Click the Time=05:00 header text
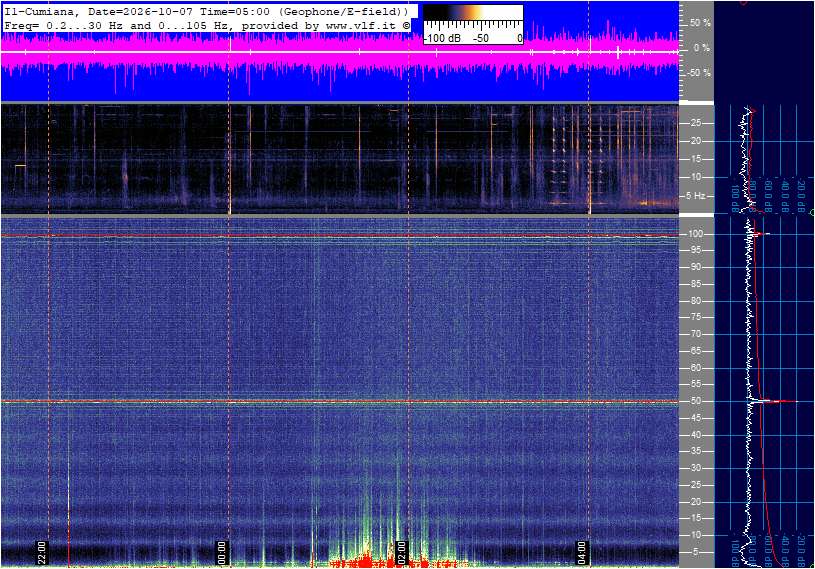815x569 pixels. click(235, 11)
